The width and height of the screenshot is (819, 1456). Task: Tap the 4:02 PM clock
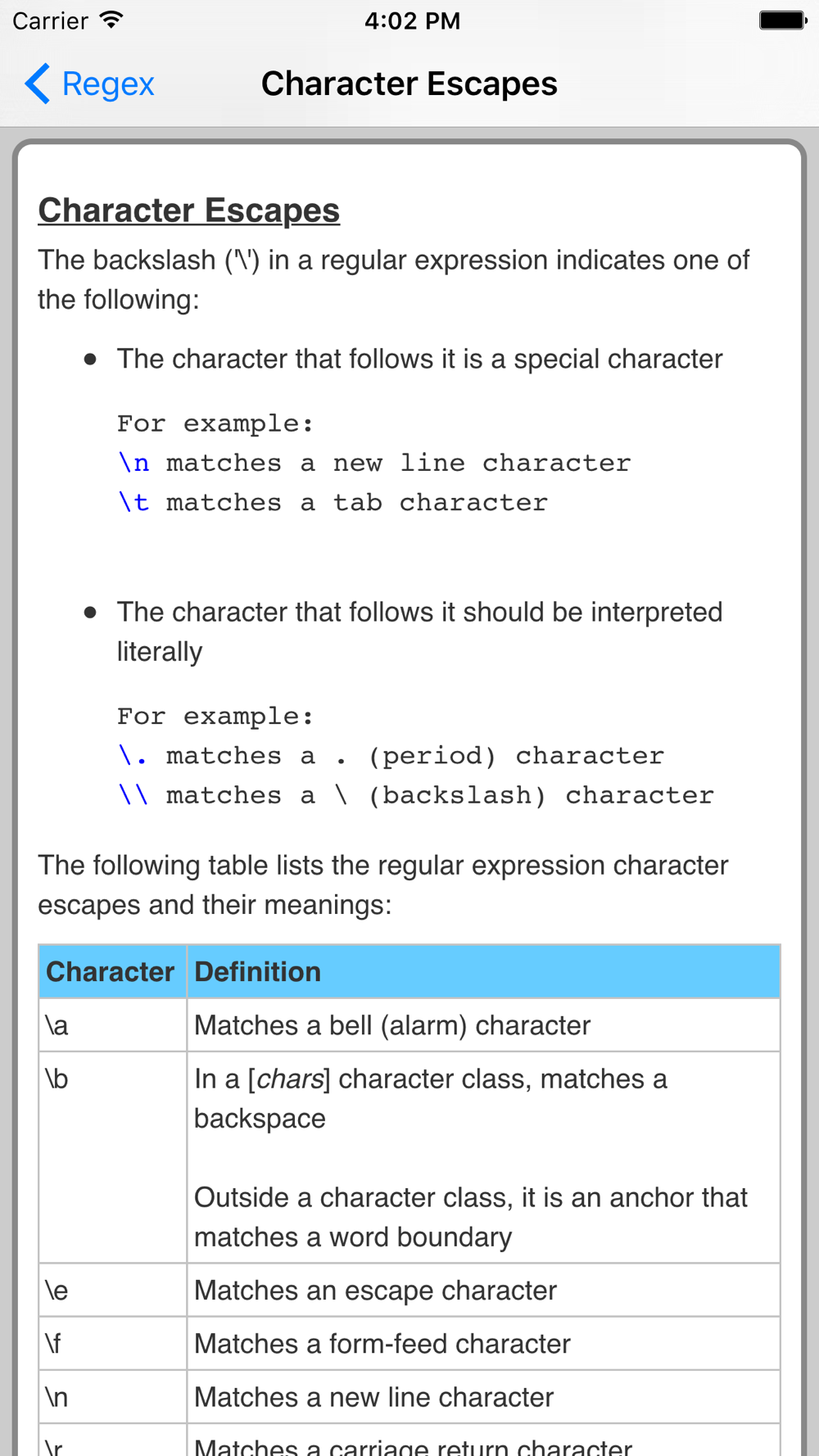tap(412, 20)
